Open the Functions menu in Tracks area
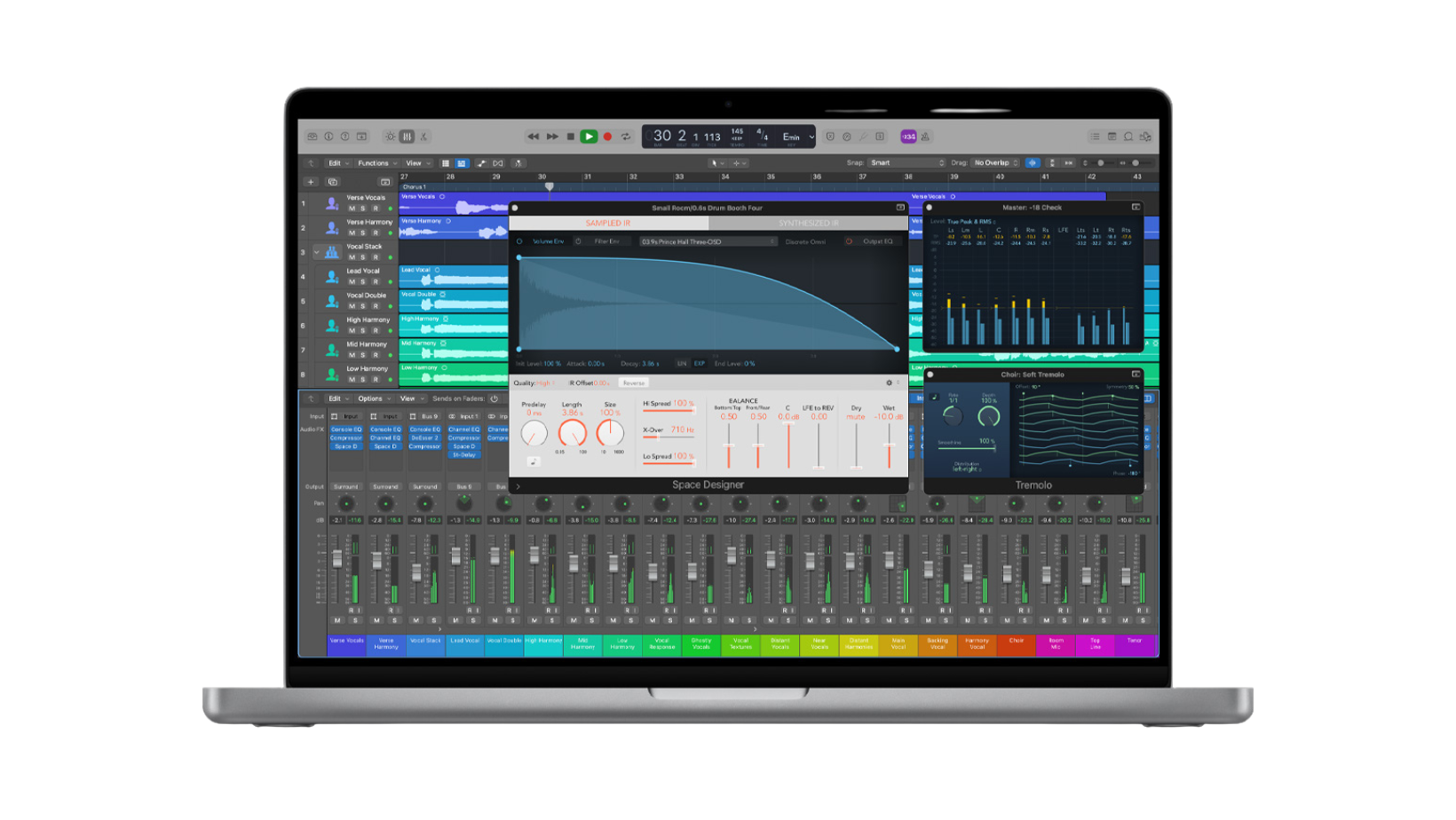This screenshot has width=1456, height=820. (x=376, y=163)
